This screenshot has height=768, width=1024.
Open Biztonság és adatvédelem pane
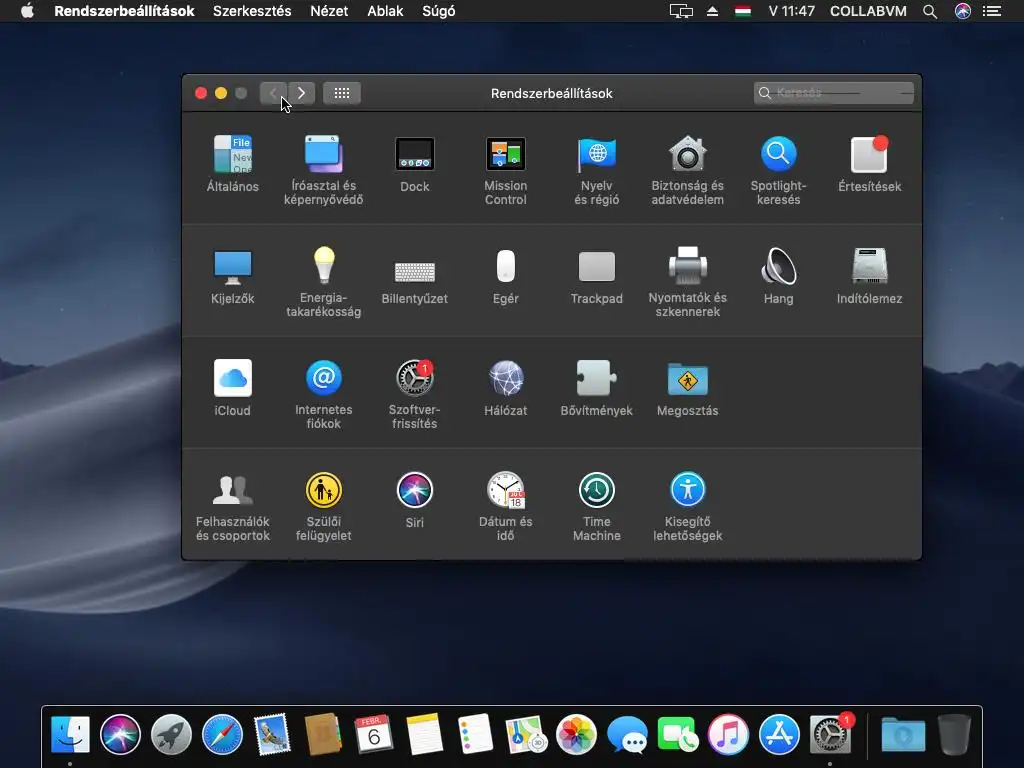pyautogui.click(x=687, y=170)
